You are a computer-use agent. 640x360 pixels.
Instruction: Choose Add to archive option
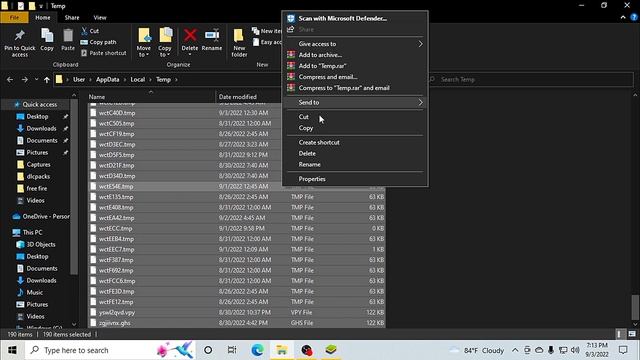[355, 55]
